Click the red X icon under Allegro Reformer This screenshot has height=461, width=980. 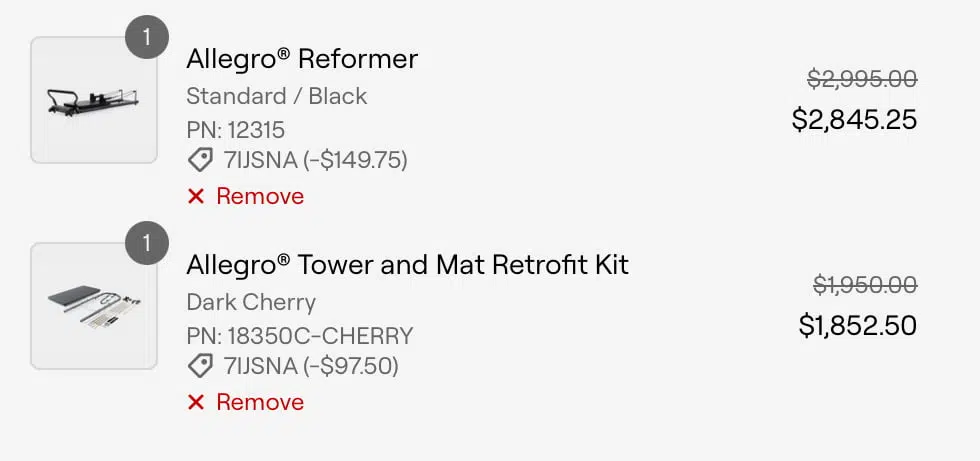[x=196, y=197]
